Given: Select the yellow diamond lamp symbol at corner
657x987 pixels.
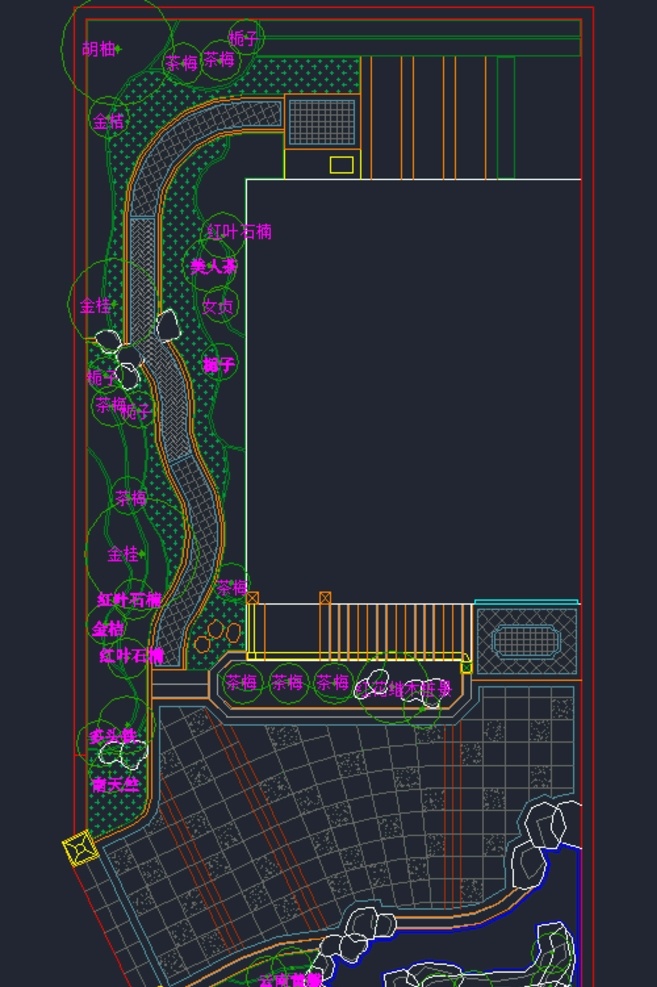Looking at the screenshot, I should (x=81, y=848).
